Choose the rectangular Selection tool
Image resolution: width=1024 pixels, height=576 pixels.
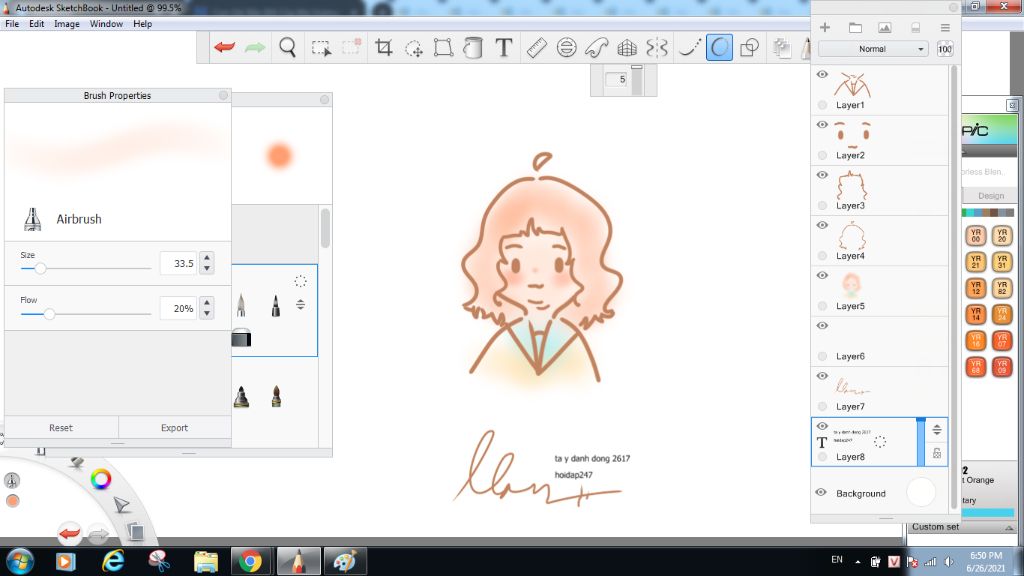pos(321,48)
